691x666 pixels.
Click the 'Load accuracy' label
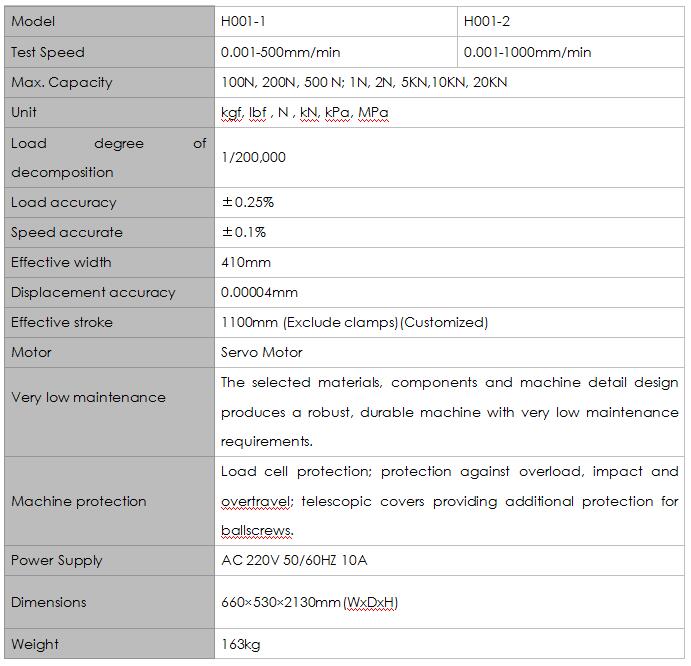click(63, 202)
